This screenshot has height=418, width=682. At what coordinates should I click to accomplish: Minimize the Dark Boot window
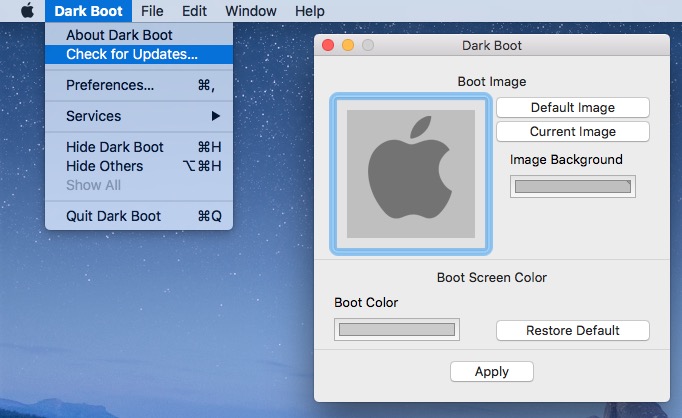pyautogui.click(x=348, y=45)
